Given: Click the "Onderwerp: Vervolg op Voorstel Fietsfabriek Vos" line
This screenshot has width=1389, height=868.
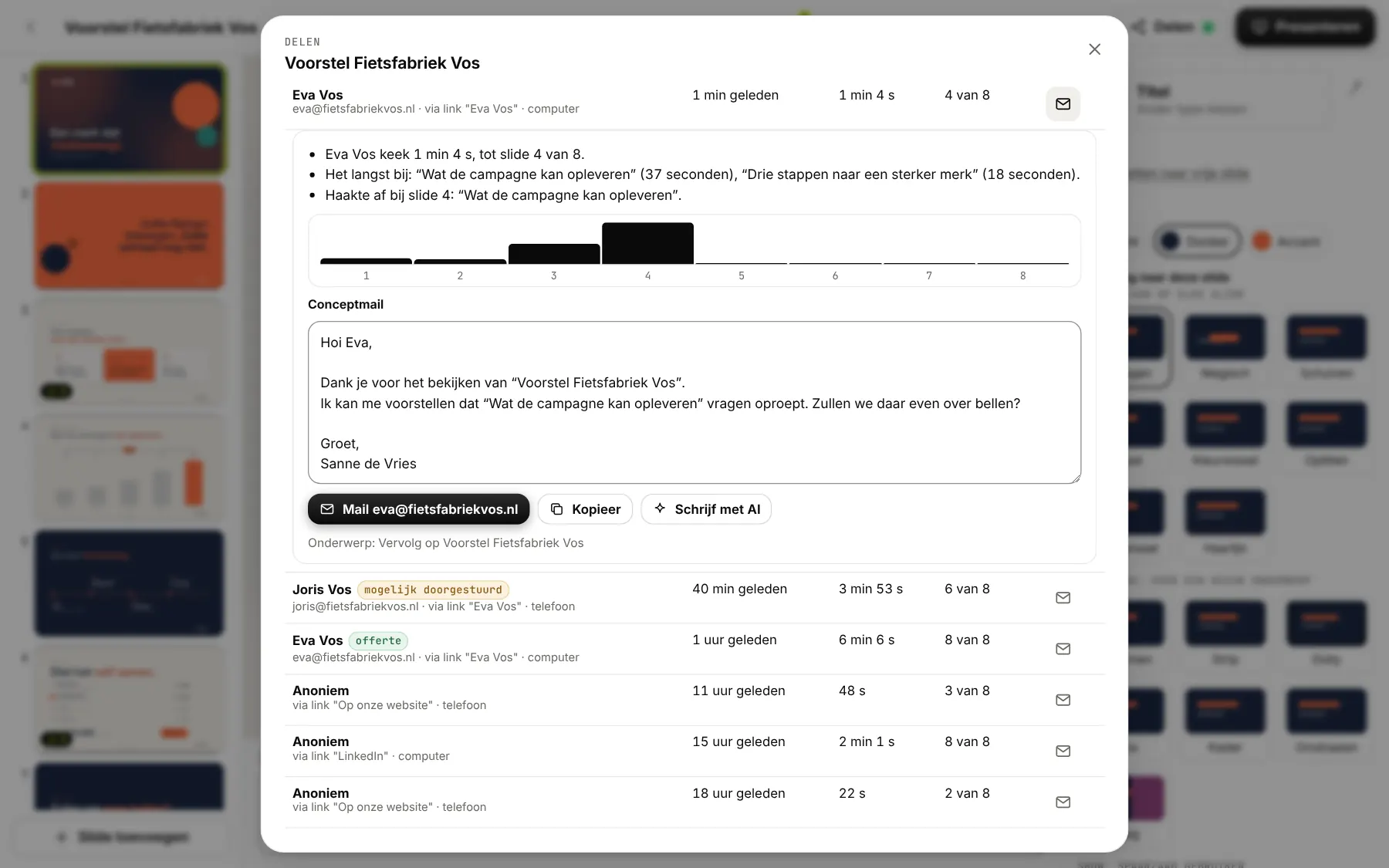Looking at the screenshot, I should click(446, 543).
